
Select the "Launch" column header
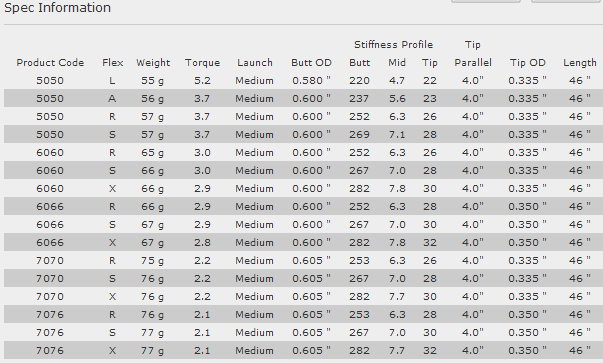[x=255, y=63]
